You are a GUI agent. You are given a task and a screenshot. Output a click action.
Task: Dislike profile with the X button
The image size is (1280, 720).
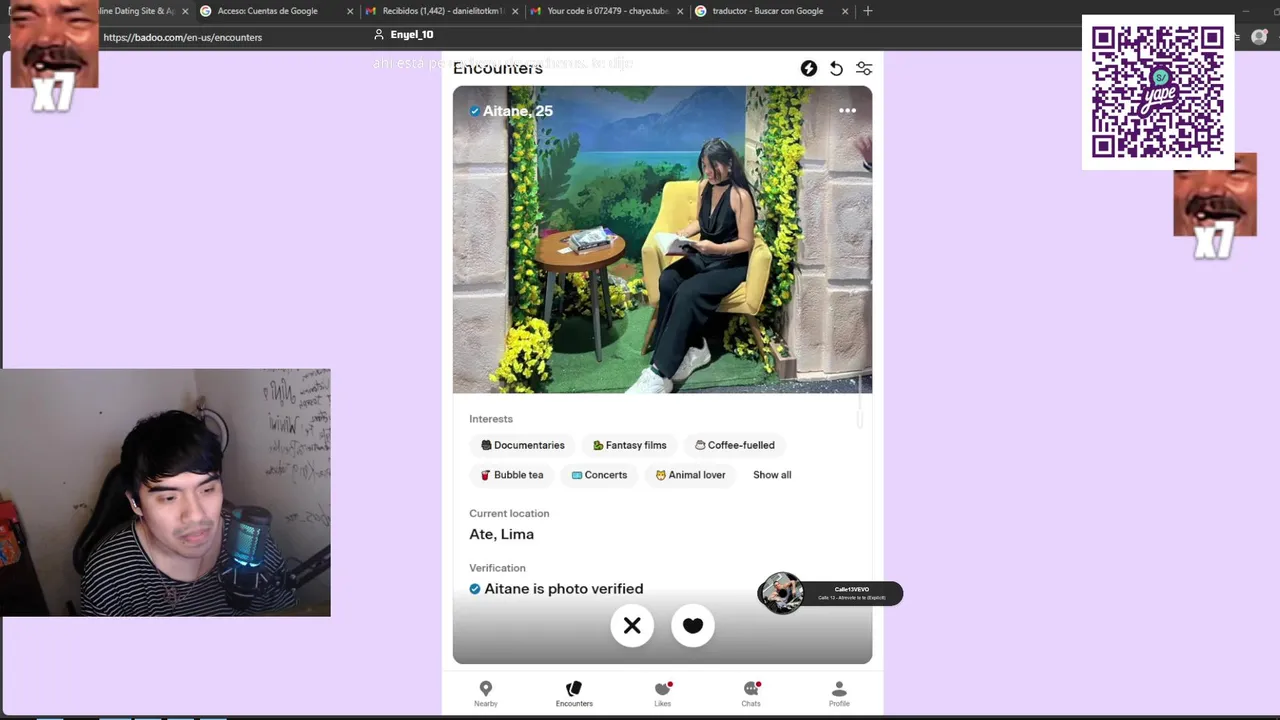point(632,626)
